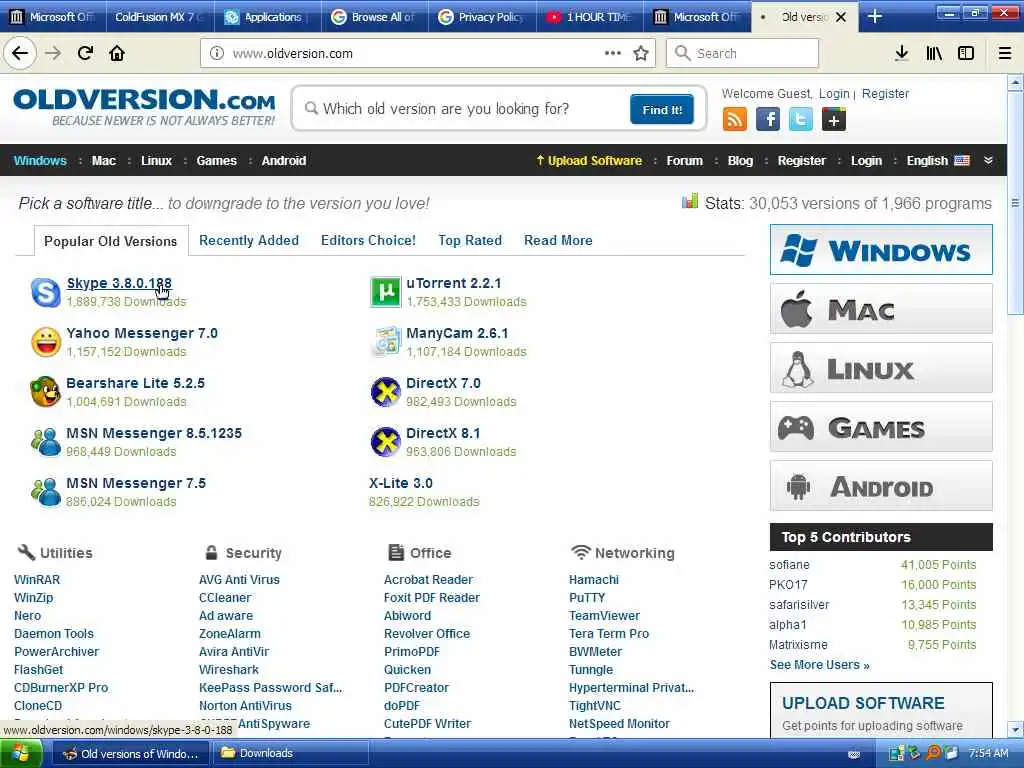1024x768 pixels.
Task: Open the TeamViewer link under Networking
Action: pyautogui.click(x=604, y=616)
